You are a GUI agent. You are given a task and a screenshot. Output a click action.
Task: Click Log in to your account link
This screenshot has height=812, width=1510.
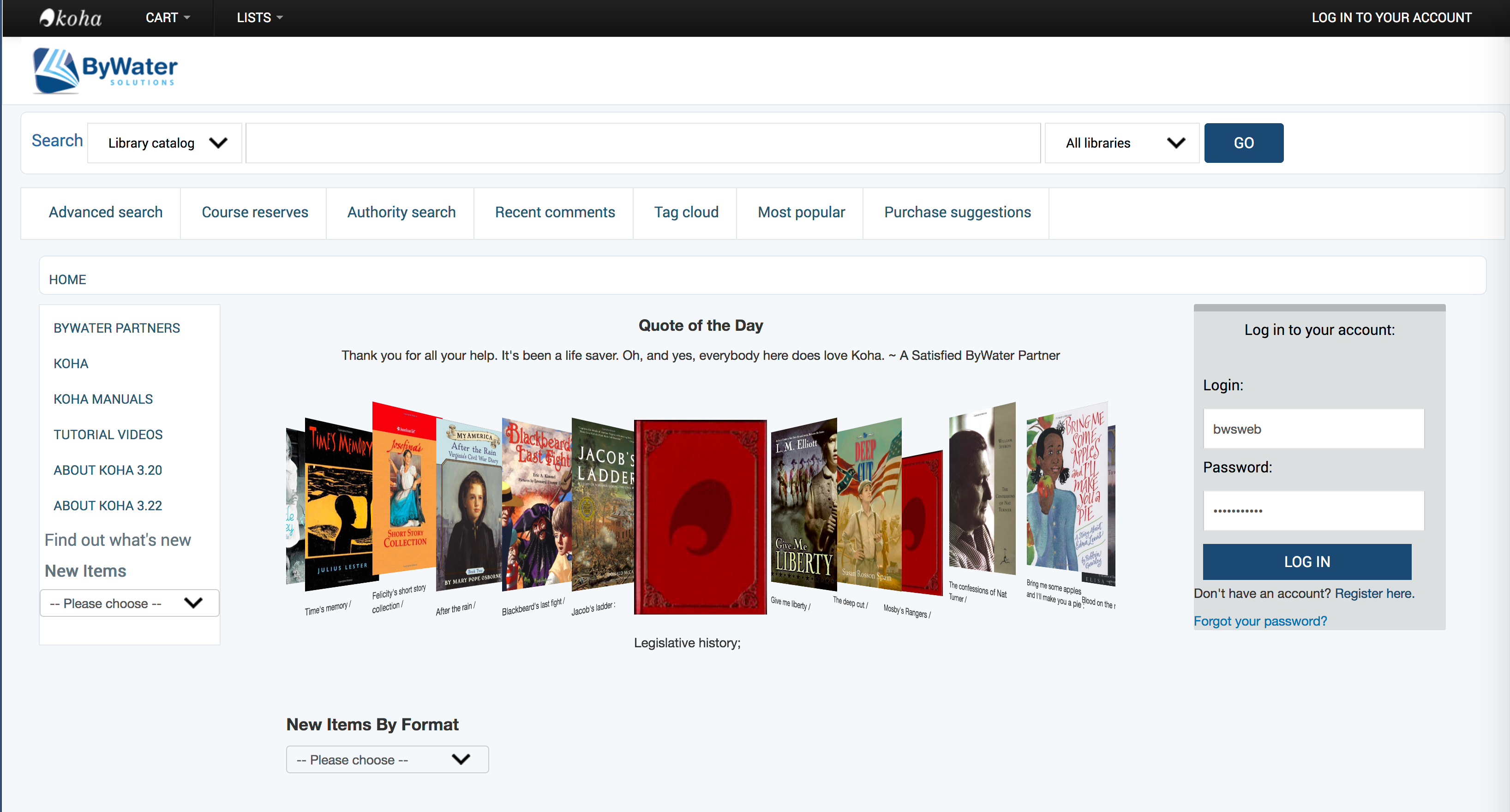pyautogui.click(x=1391, y=18)
